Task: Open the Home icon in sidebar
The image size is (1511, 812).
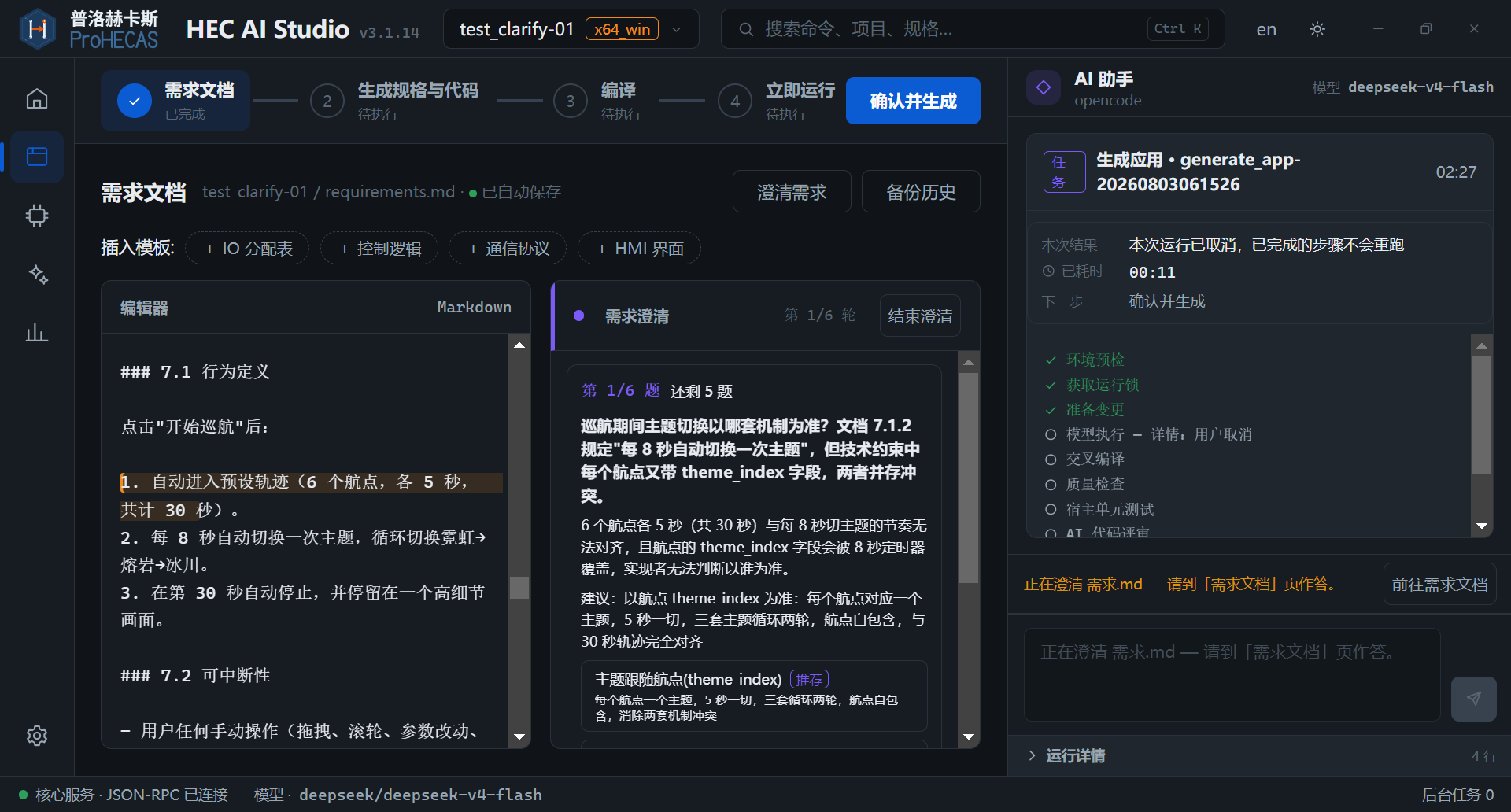Action: pos(37,98)
